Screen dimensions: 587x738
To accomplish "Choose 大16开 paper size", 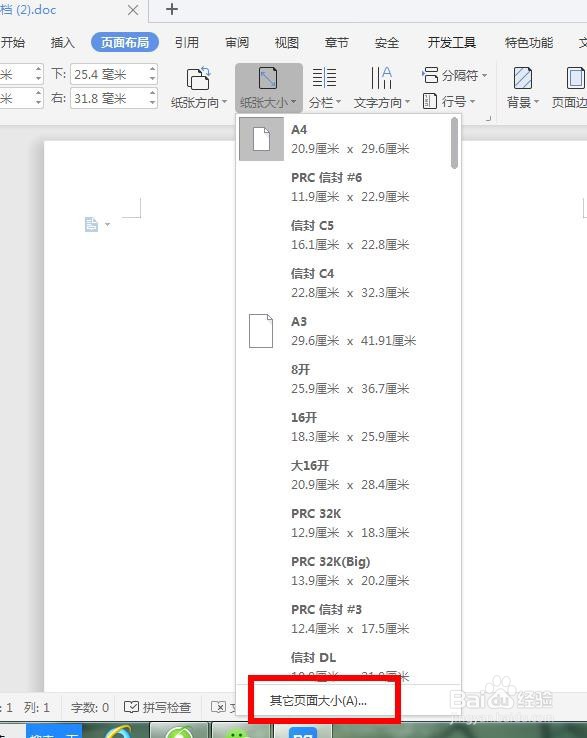I will pyautogui.click(x=344, y=475).
